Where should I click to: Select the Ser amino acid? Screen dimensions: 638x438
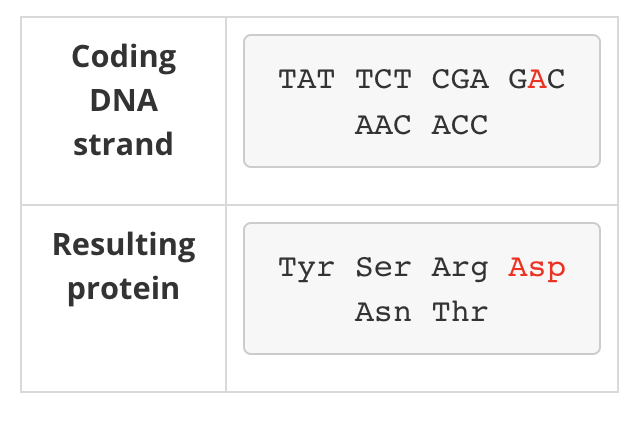tap(383, 268)
